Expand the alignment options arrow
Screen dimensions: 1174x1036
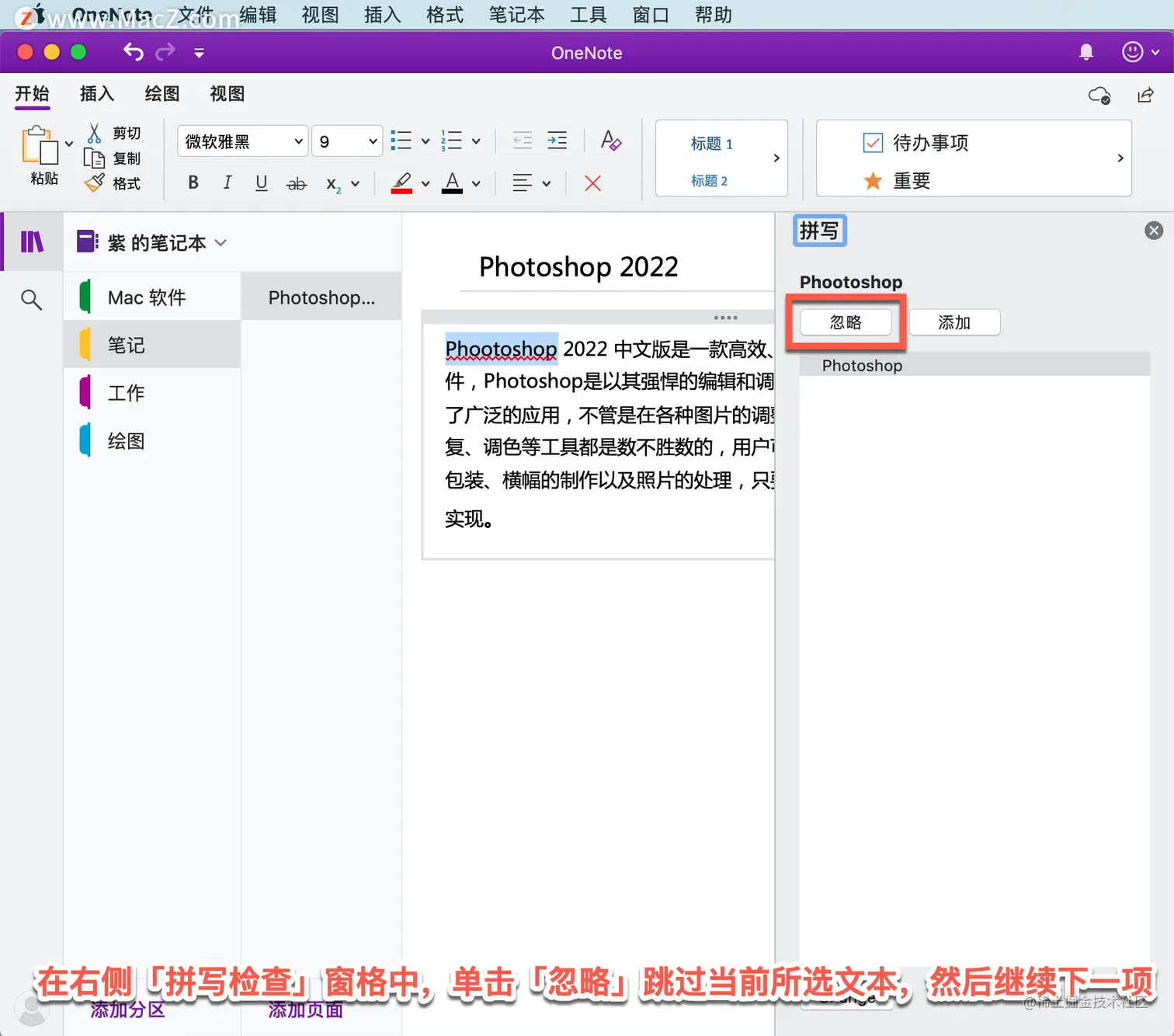[547, 184]
